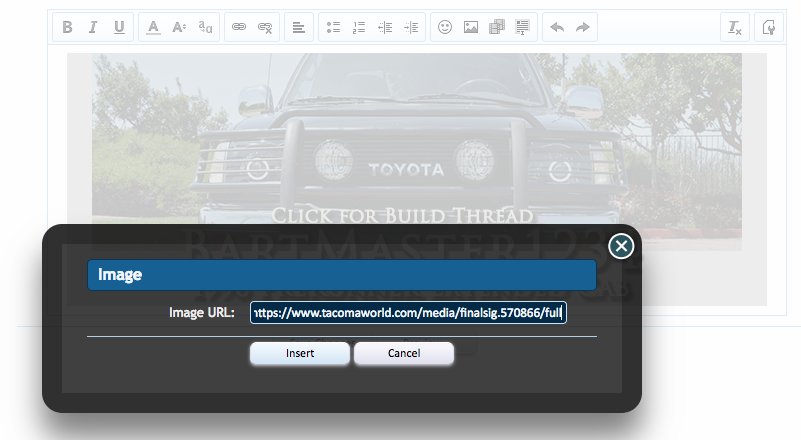Toggle the BB code editor mode

[x=768, y=27]
